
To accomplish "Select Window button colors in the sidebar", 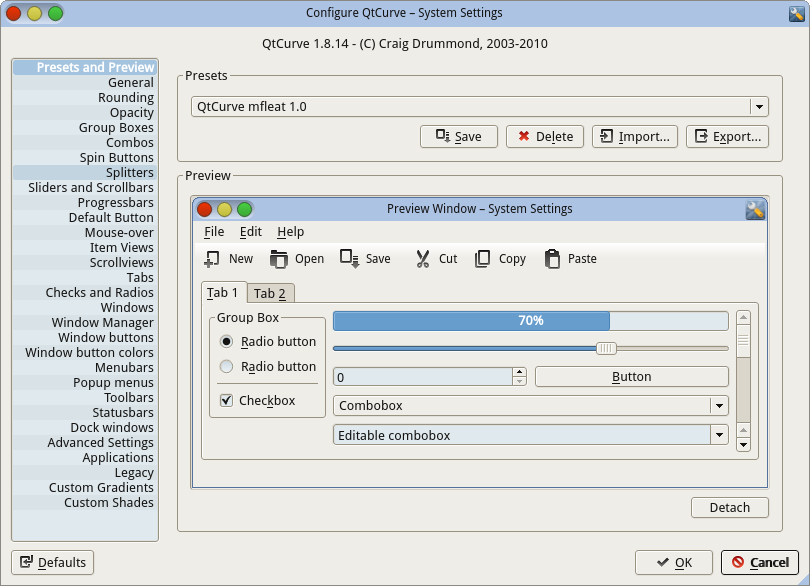I will tap(85, 352).
